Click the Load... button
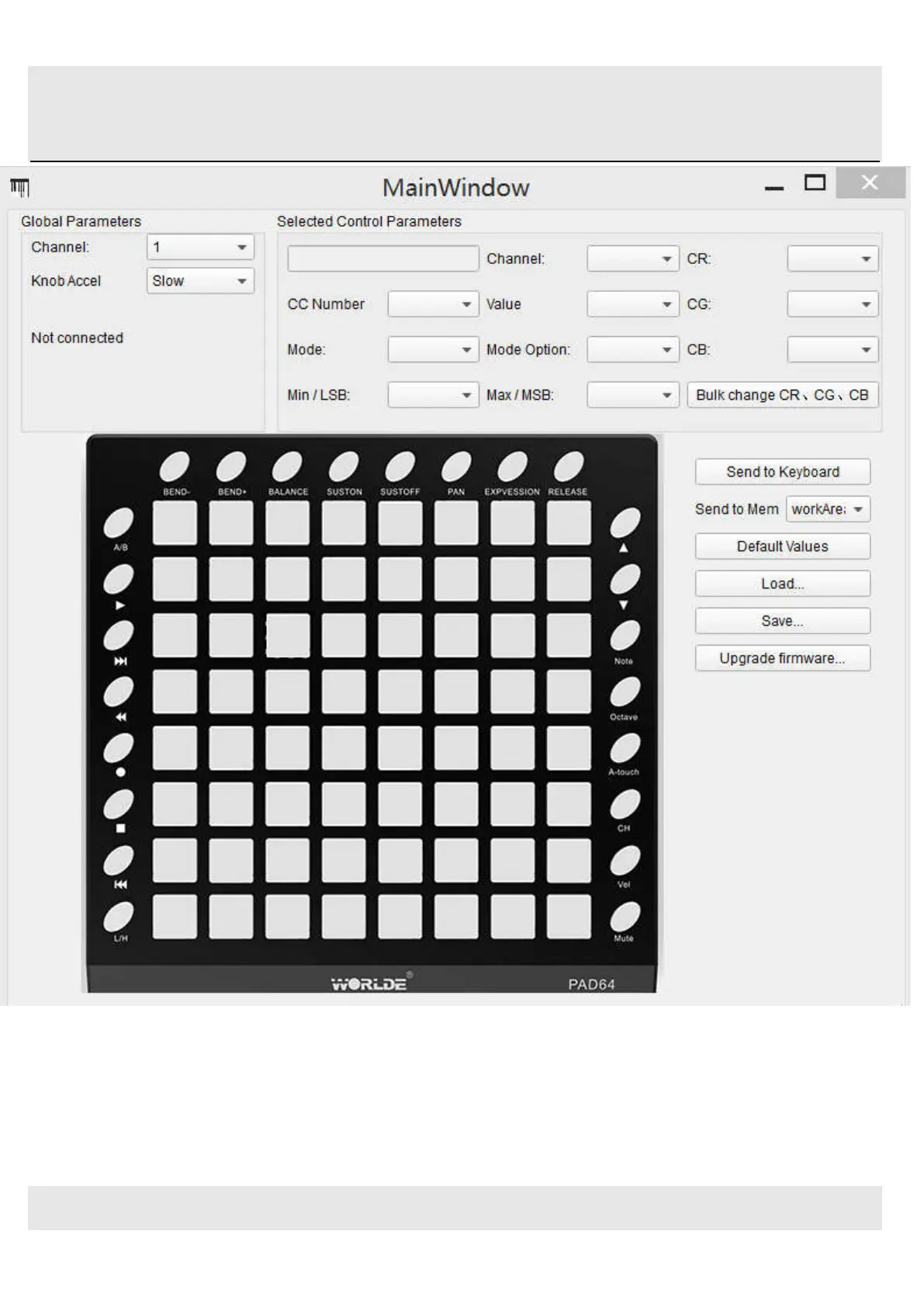Image resolution: width=924 pixels, height=1307 pixels. pyautogui.click(x=782, y=584)
